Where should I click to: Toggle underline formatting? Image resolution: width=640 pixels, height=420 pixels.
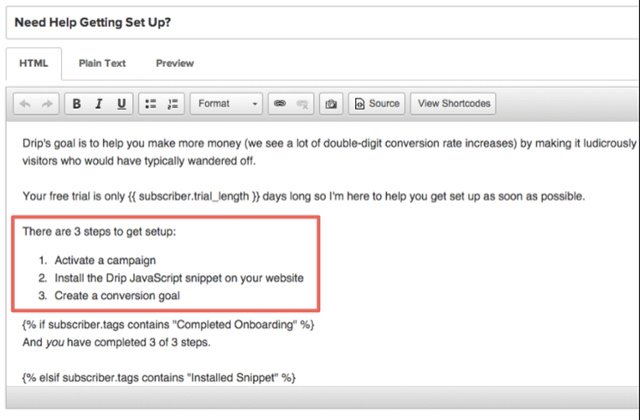[x=121, y=104]
